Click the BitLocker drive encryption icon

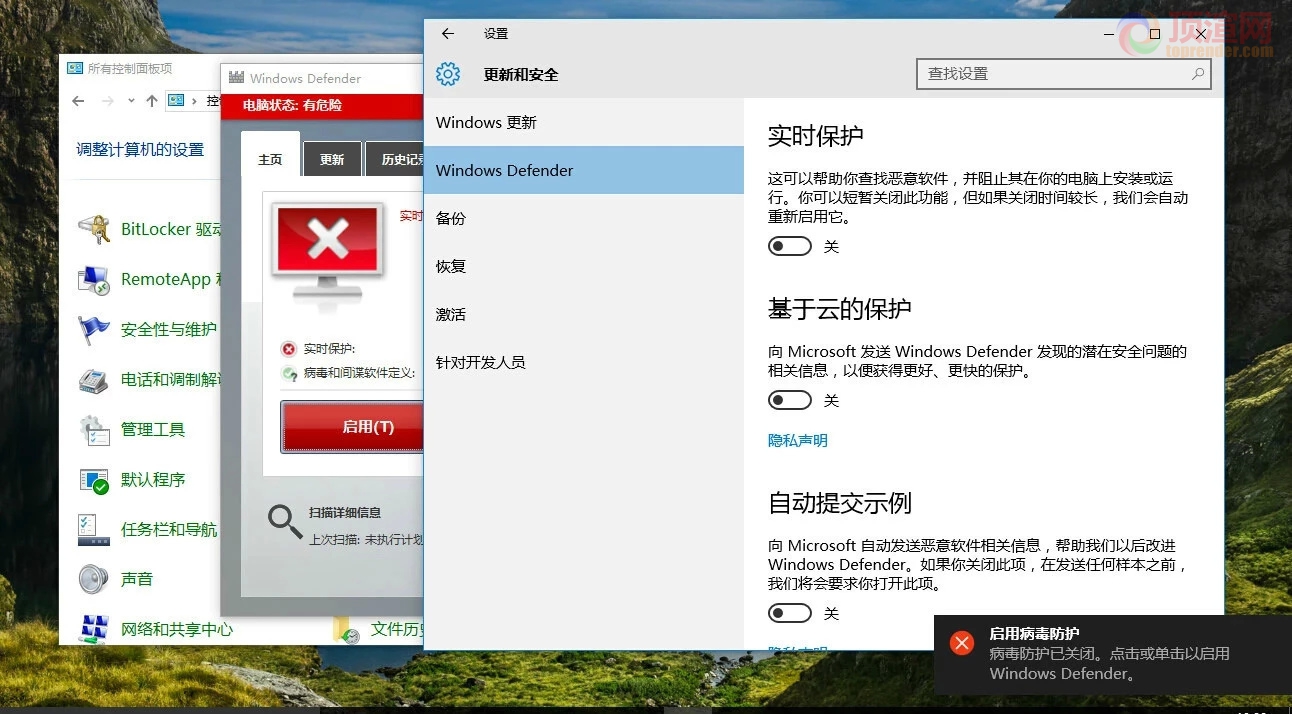(94, 230)
